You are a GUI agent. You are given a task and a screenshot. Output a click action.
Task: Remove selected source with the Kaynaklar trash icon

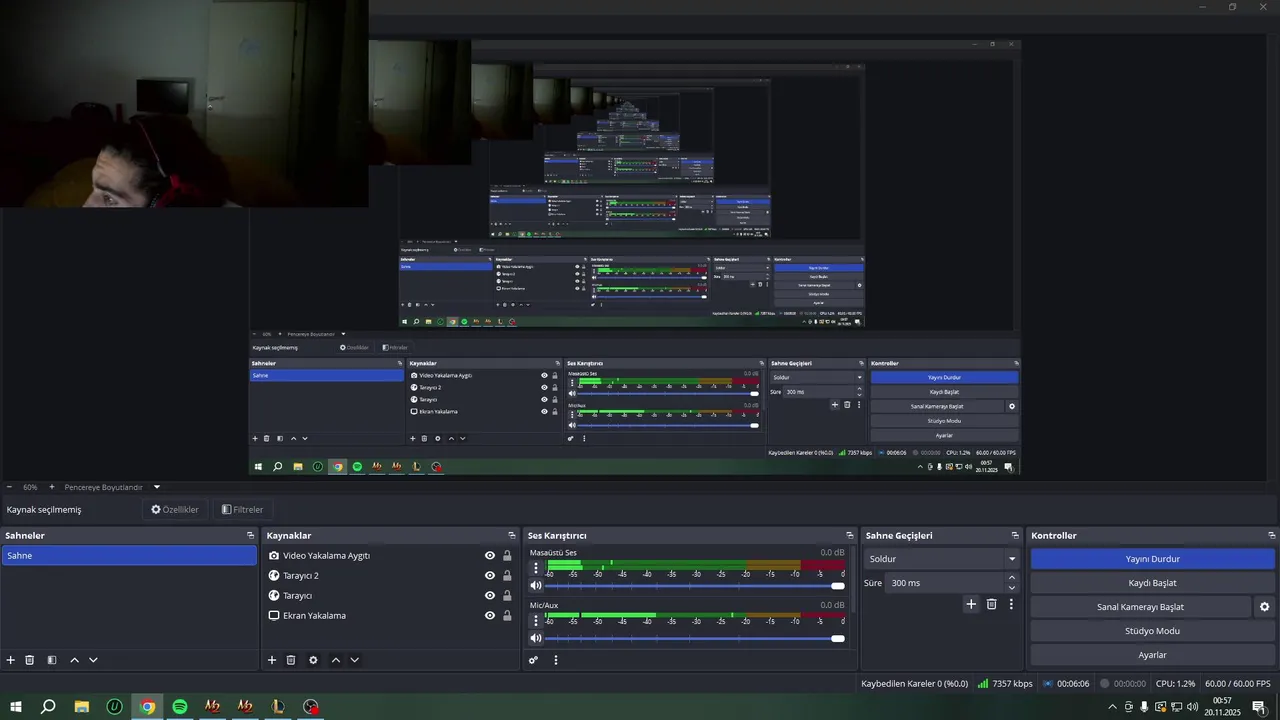(291, 660)
